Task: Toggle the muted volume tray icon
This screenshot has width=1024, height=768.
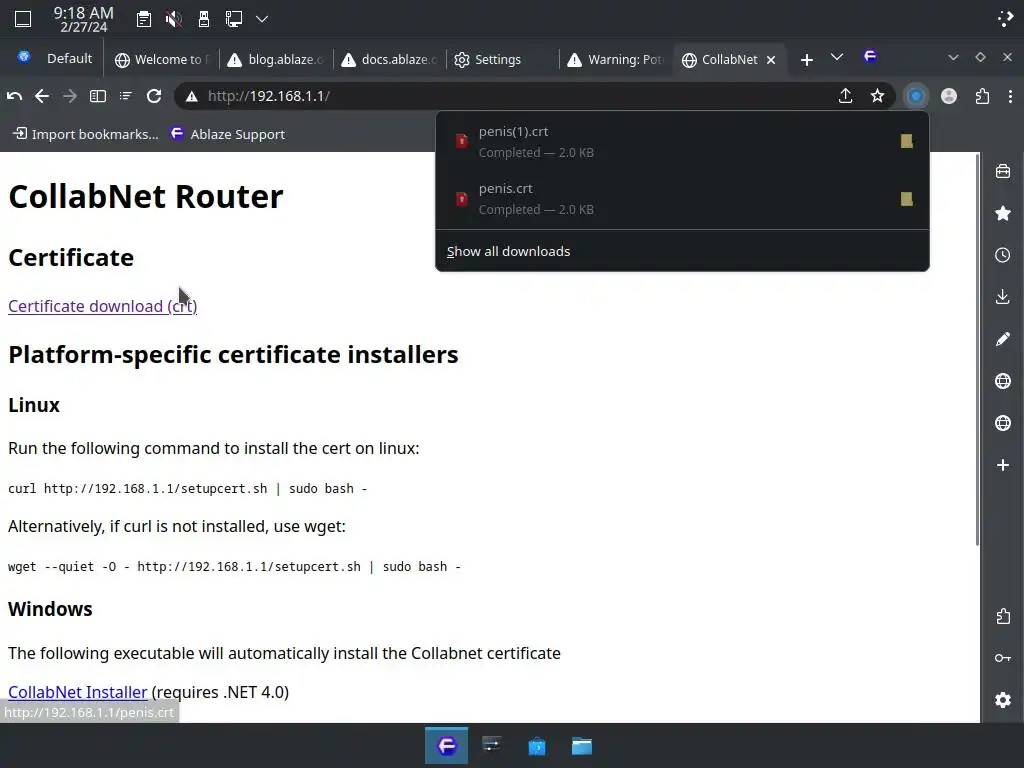Action: 173,19
